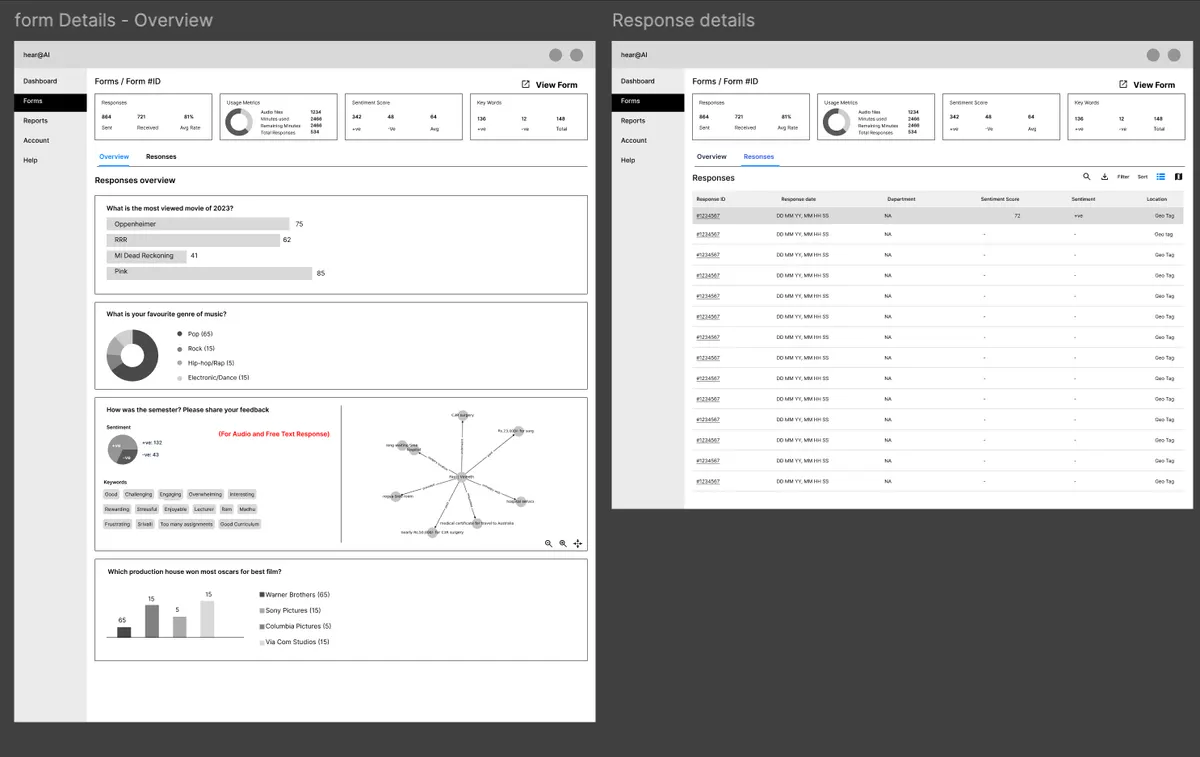Screen dimensions: 1200x757
Task: Click the Columbia Pictures (5) legend entry
Action: [295, 626]
